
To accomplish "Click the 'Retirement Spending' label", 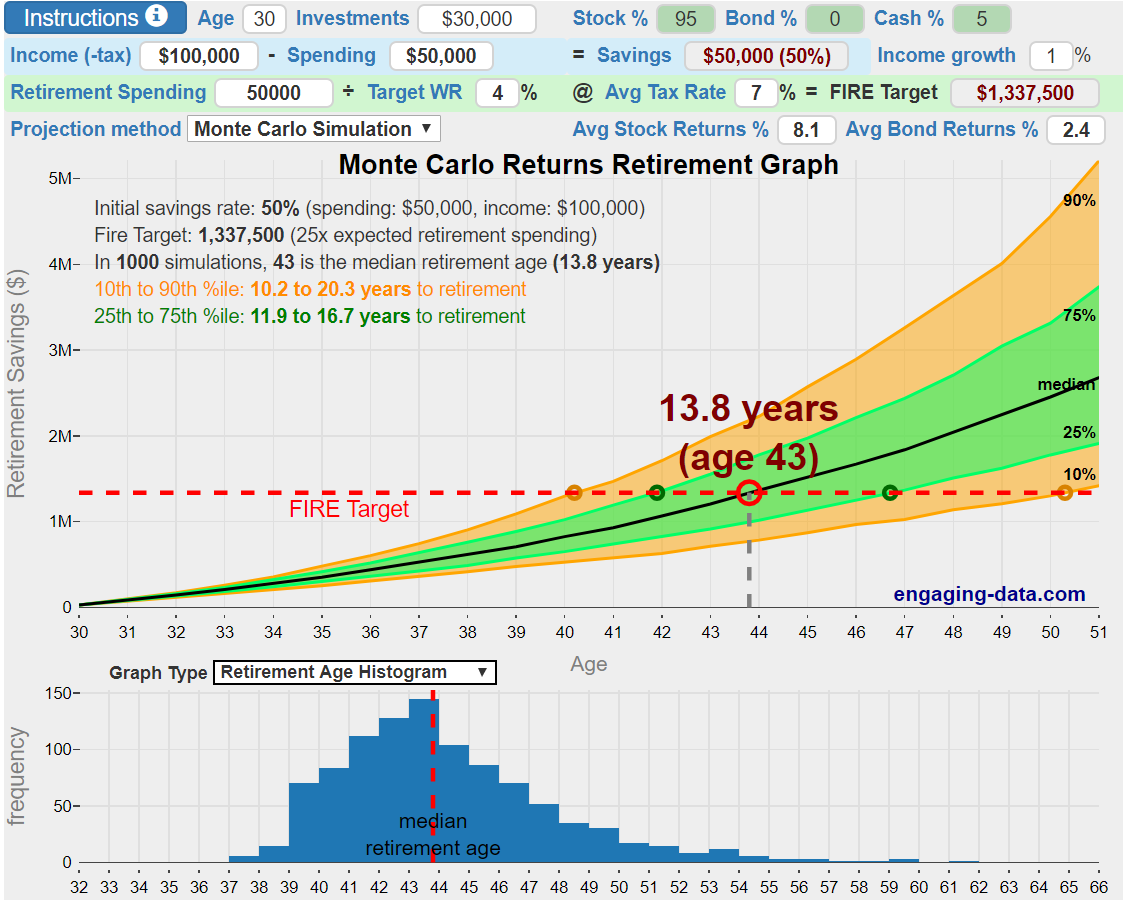I will [108, 92].
